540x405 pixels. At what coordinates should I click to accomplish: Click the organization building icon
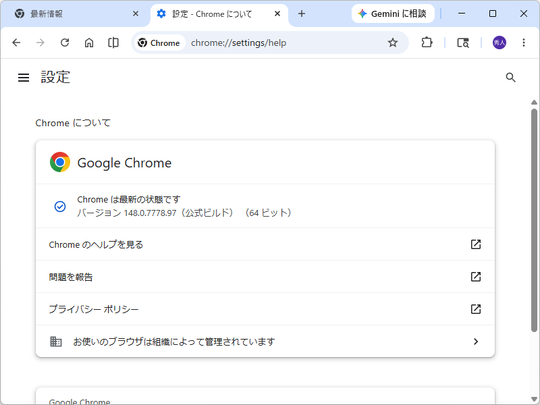coord(56,342)
